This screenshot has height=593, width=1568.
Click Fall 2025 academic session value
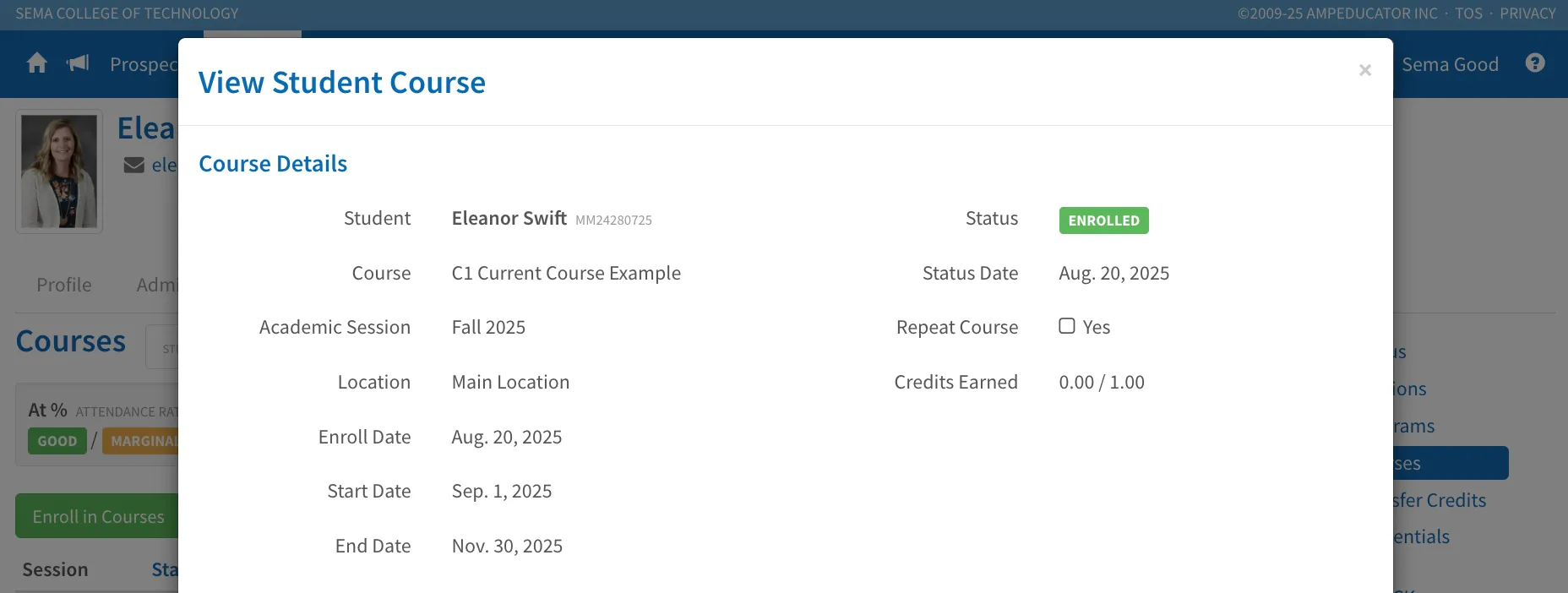(x=488, y=327)
